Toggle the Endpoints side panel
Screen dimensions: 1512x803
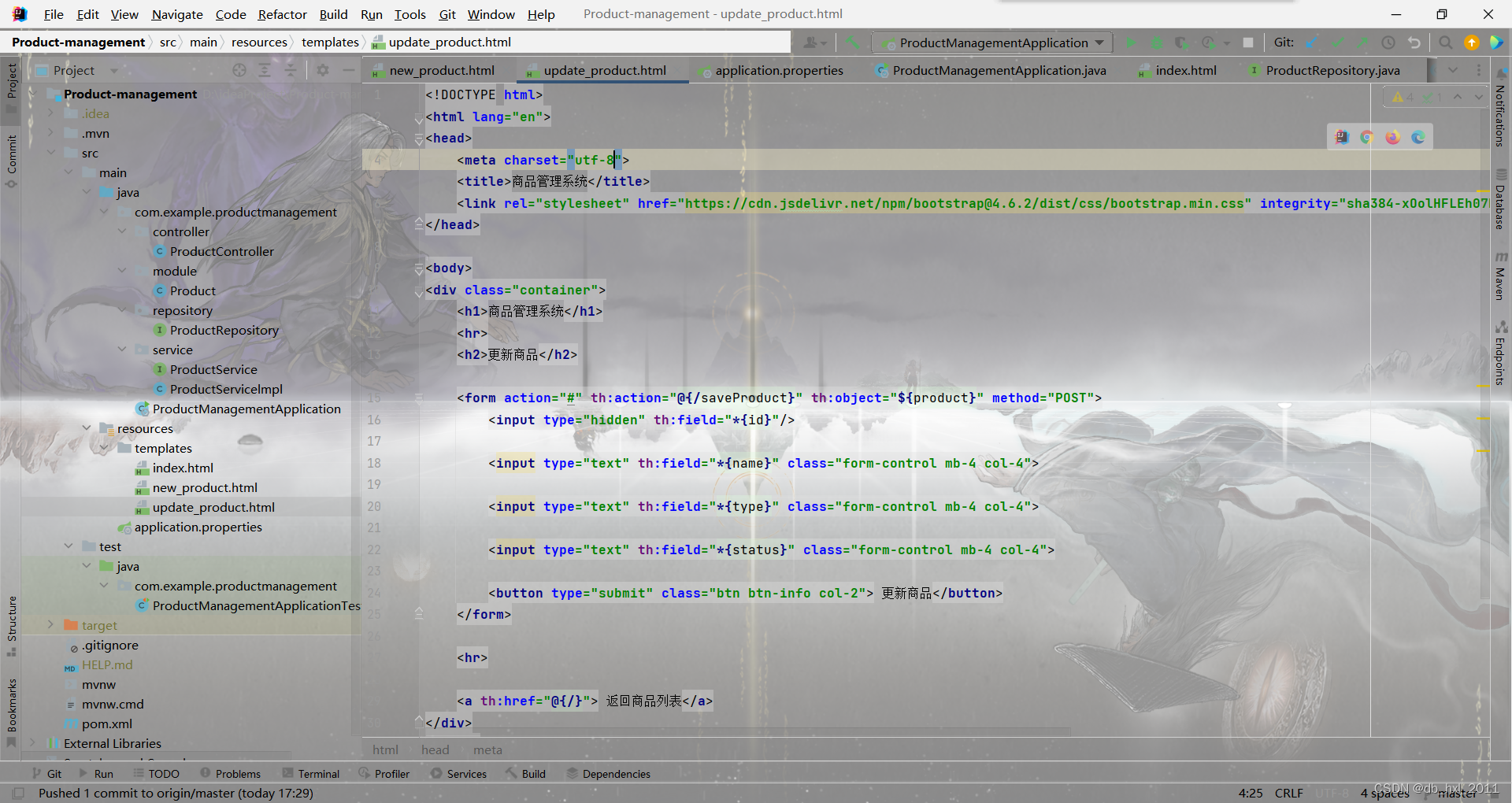point(1500,354)
